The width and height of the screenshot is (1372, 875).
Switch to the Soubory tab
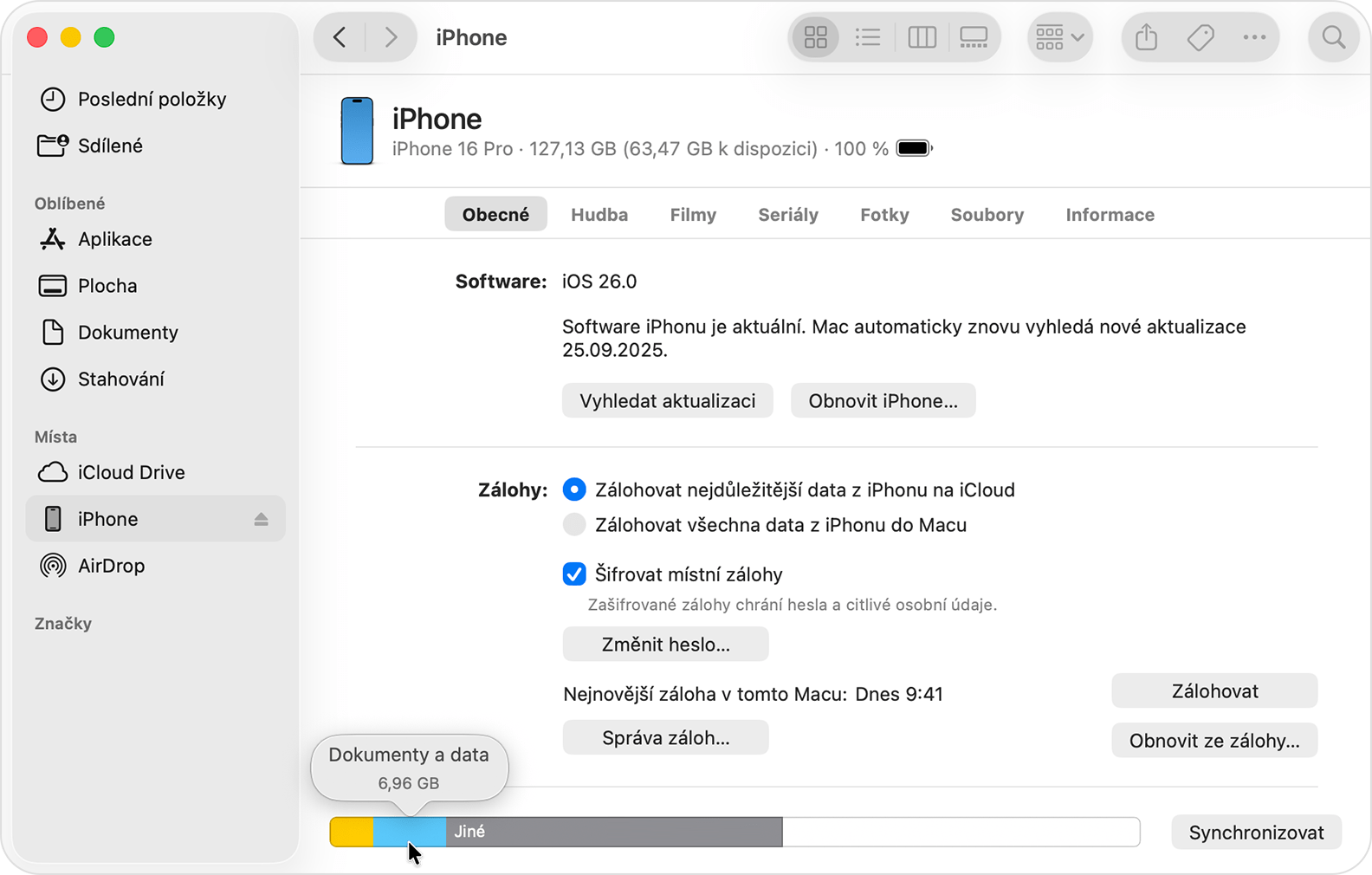pyautogui.click(x=987, y=214)
